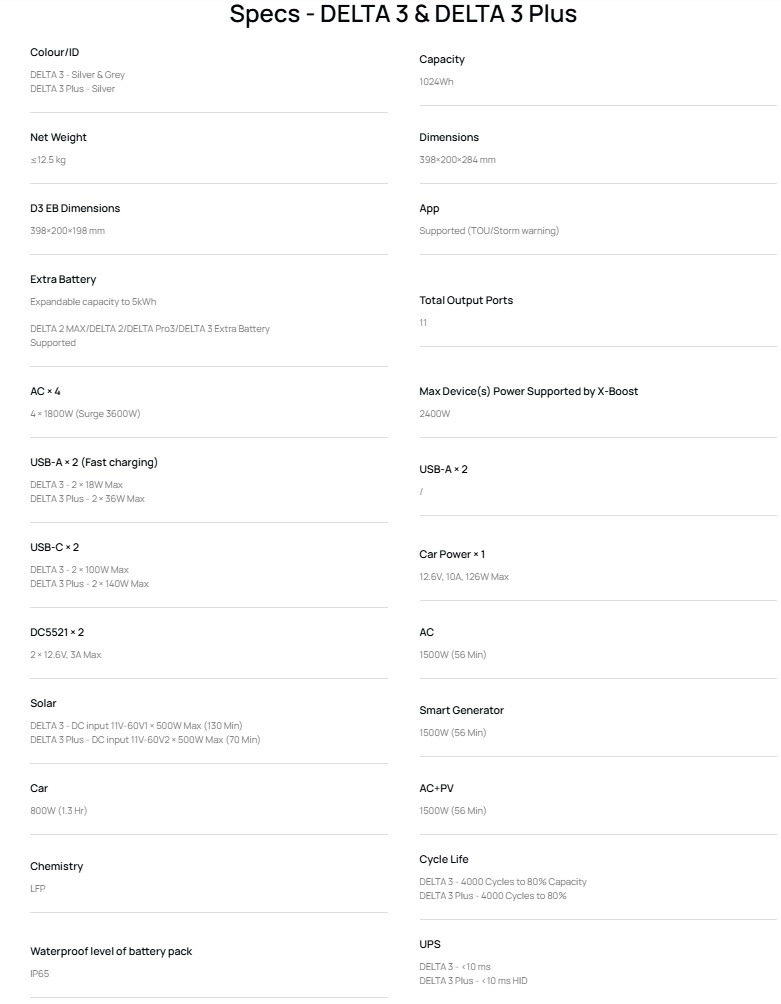This screenshot has height=1004, width=781.
Task: Click the AC × 4 output label
Action: 45,391
